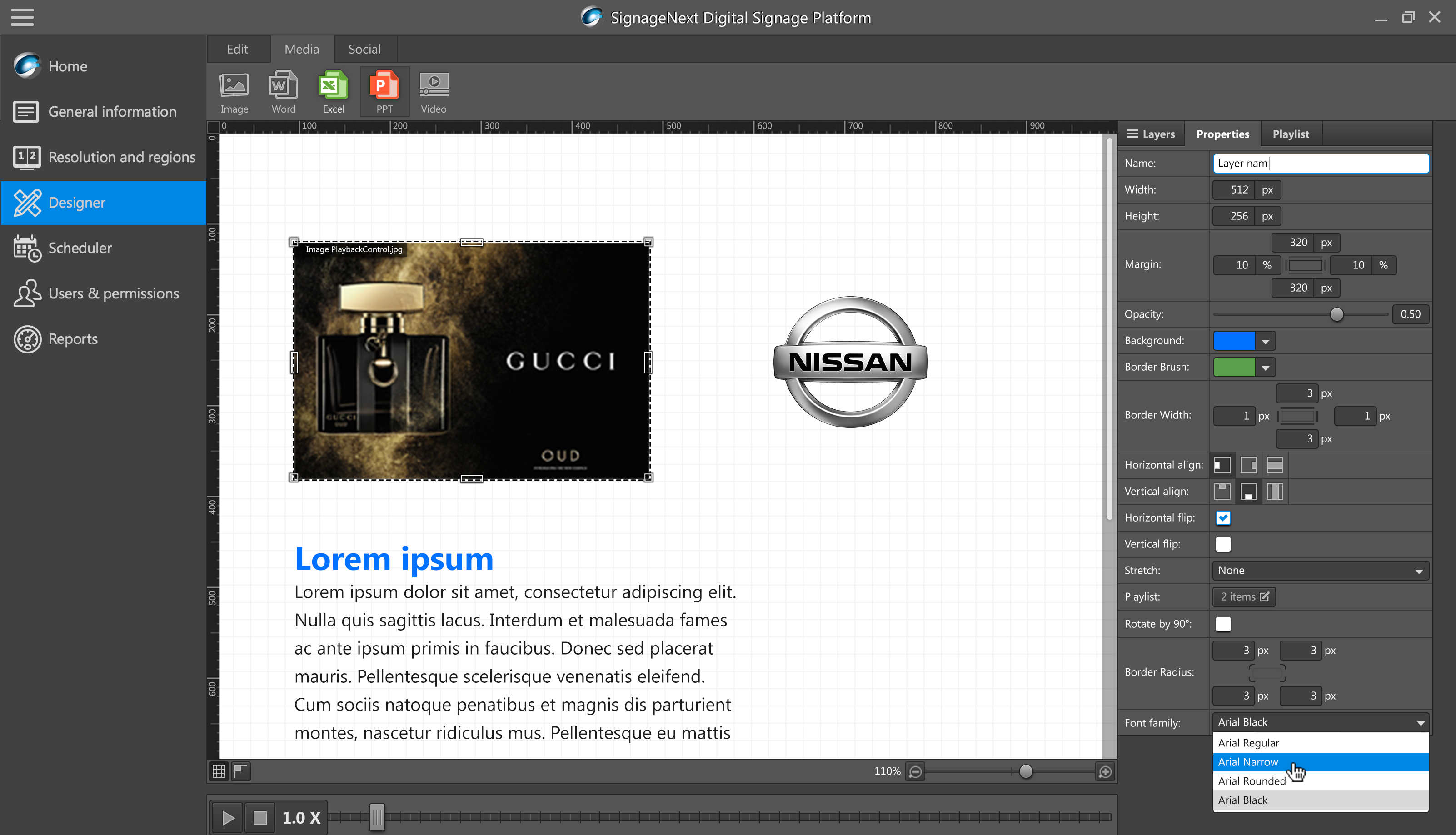The width and height of the screenshot is (1456, 835).
Task: Choose Arial Regular font
Action: pyautogui.click(x=1320, y=743)
